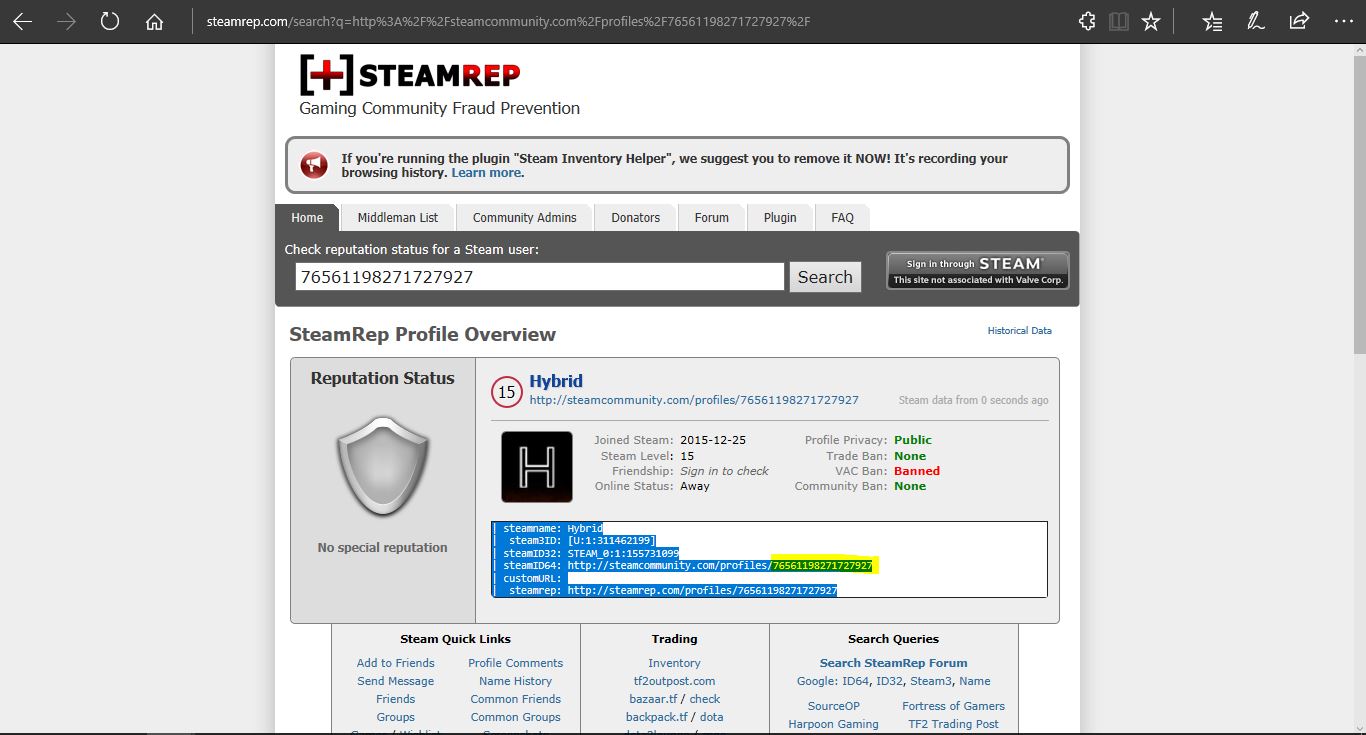This screenshot has height=735, width=1366.
Task: Open the Middleman List tab
Action: coord(398,218)
